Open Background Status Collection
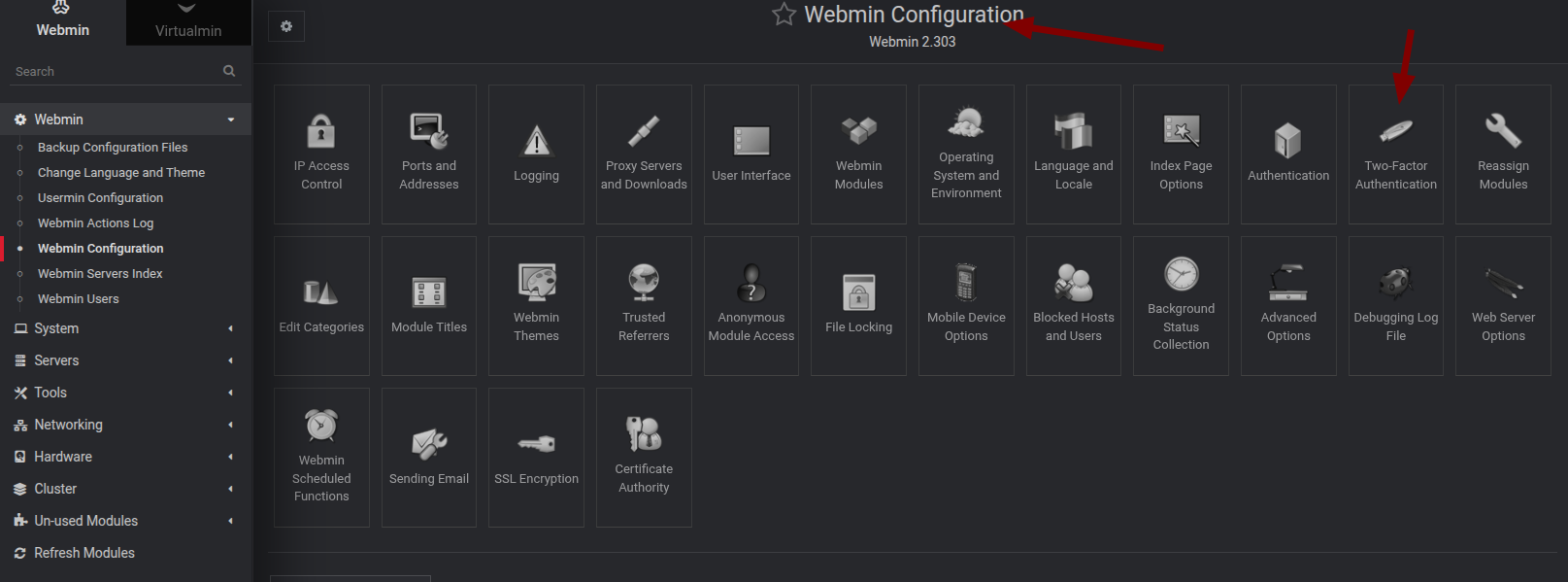Image resolution: width=1568 pixels, height=582 pixels. [1181, 306]
